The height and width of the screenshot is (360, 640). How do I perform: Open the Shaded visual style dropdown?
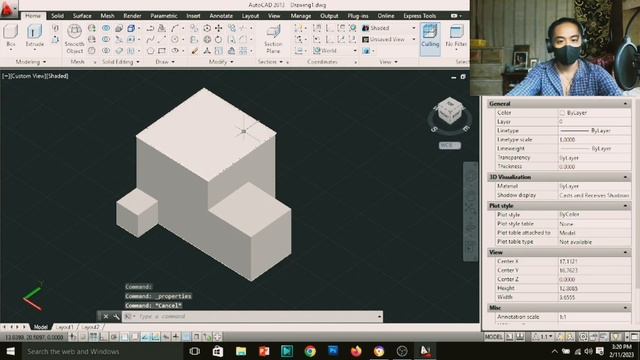(x=389, y=28)
